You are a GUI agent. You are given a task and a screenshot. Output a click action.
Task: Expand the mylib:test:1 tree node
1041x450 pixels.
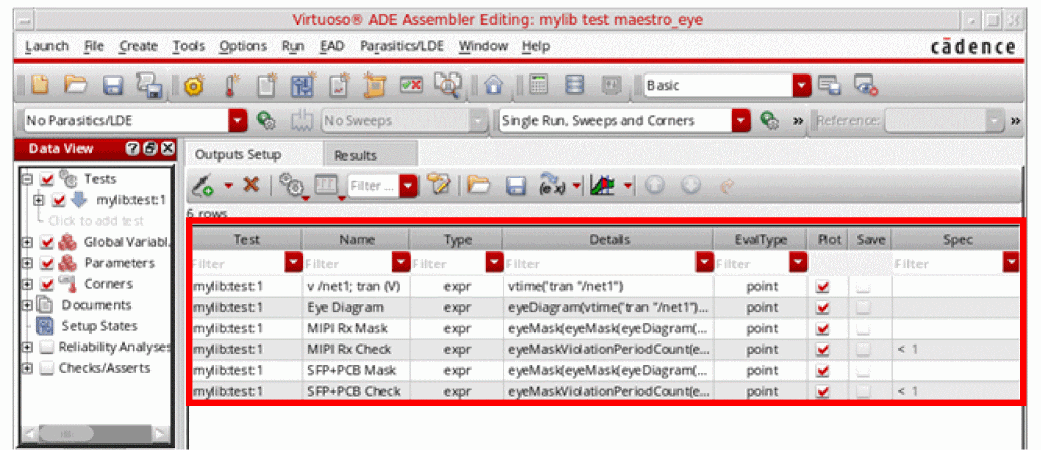(39, 200)
